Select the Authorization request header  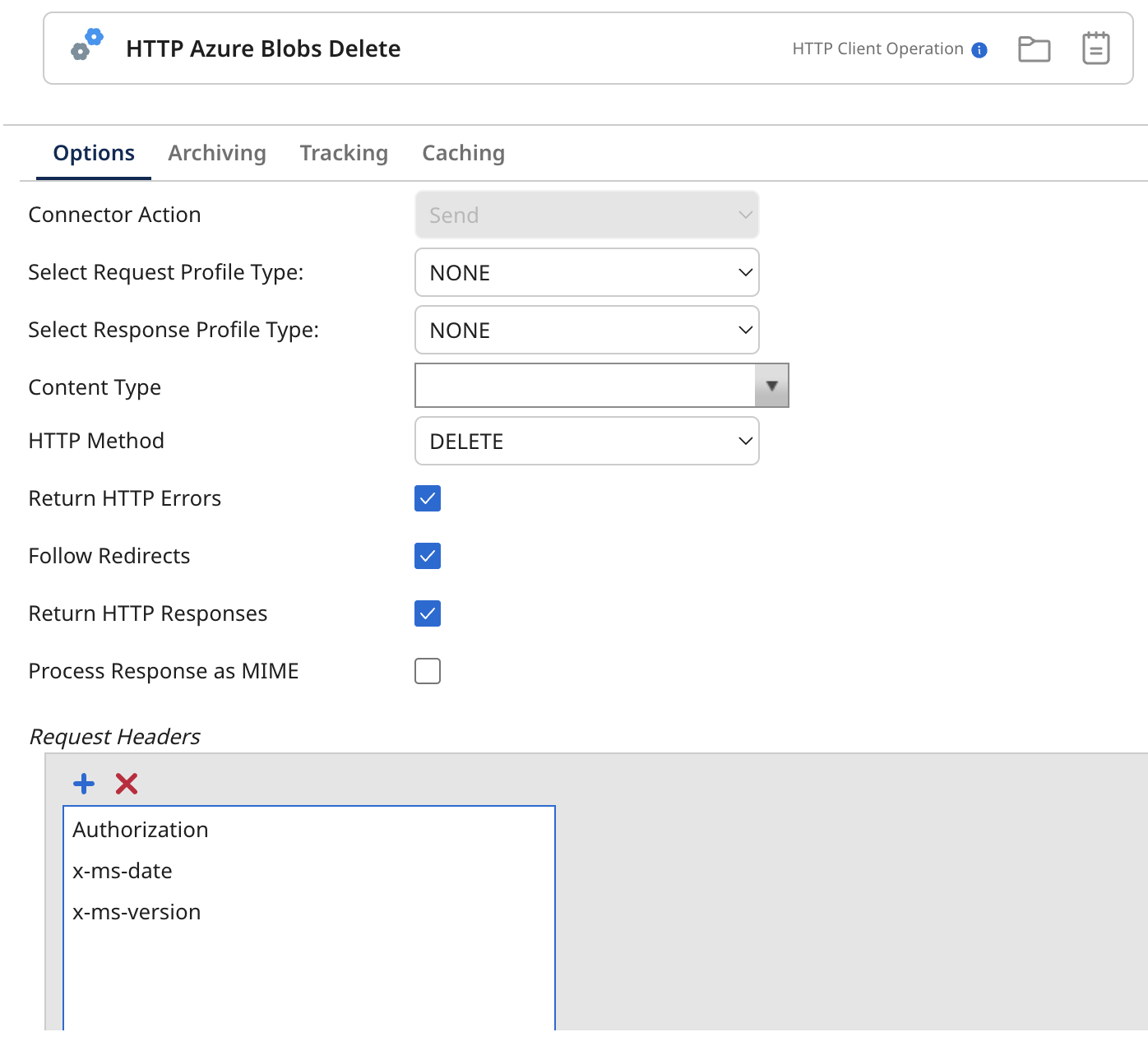140,830
